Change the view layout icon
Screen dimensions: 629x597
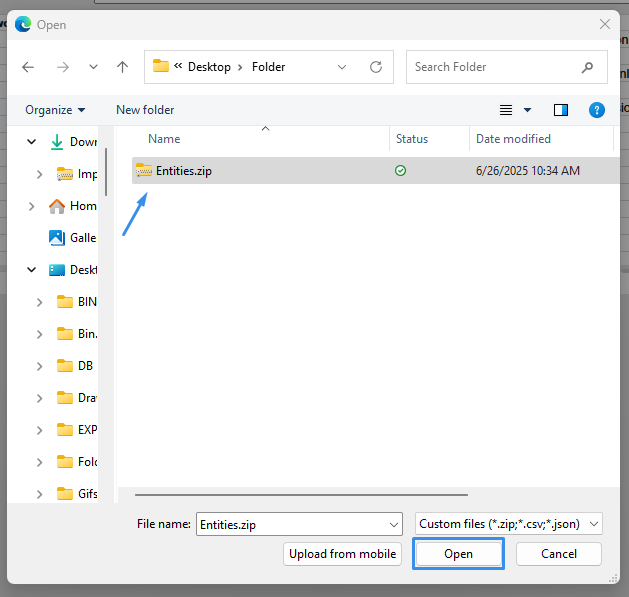tap(506, 110)
